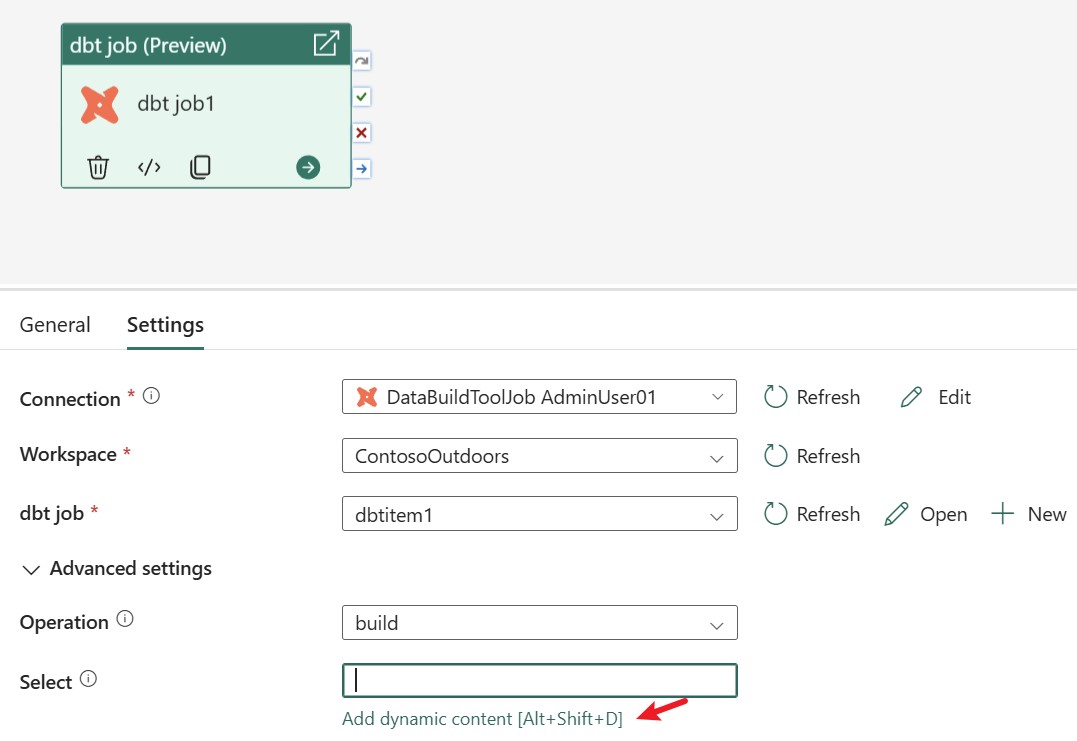Click the dbt job (Preview) header title
The height and width of the screenshot is (741, 1077).
point(148,45)
